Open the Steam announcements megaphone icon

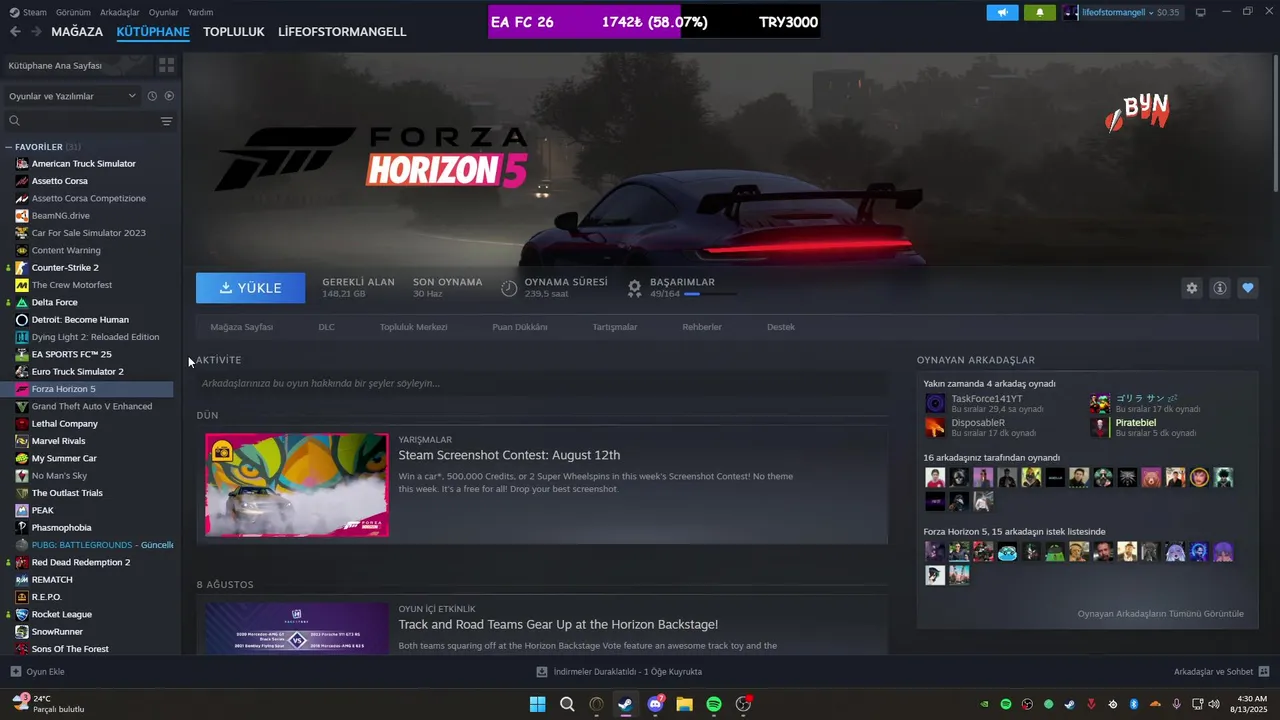coord(1002,12)
